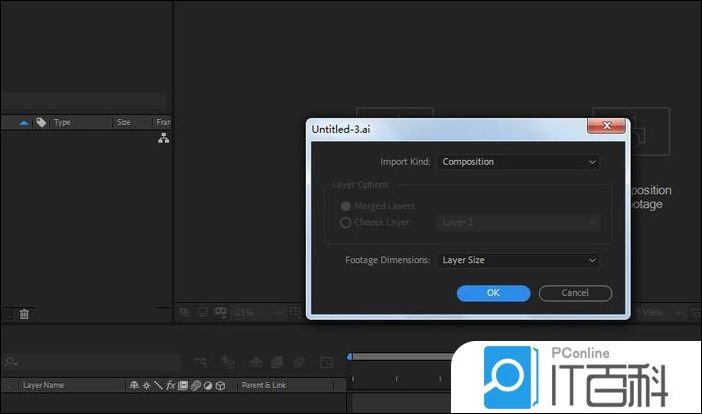Click the adjustment layer half-circle column icon

click(208, 385)
